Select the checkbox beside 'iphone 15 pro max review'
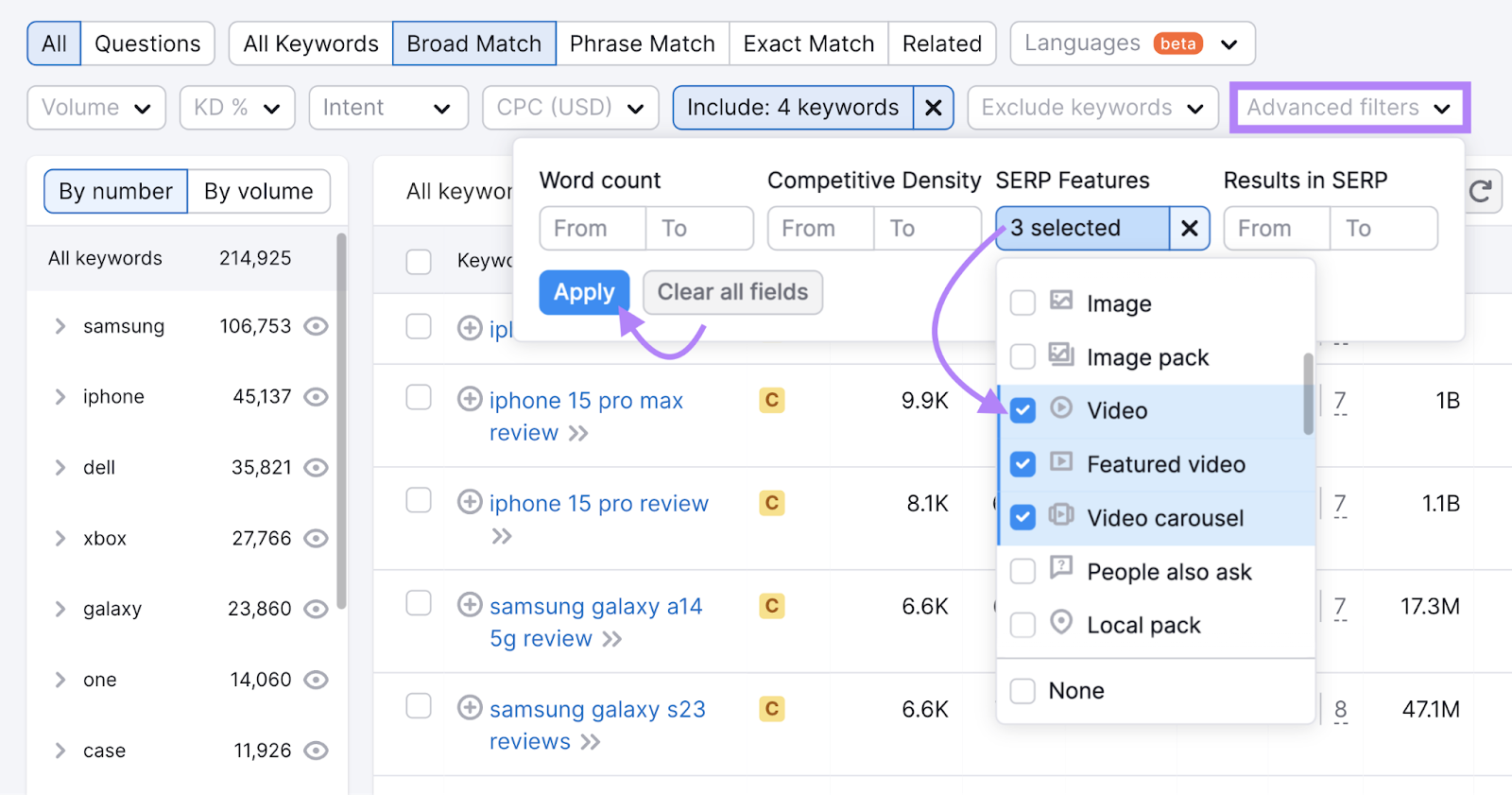This screenshot has height=795, width=1512. 419,397
